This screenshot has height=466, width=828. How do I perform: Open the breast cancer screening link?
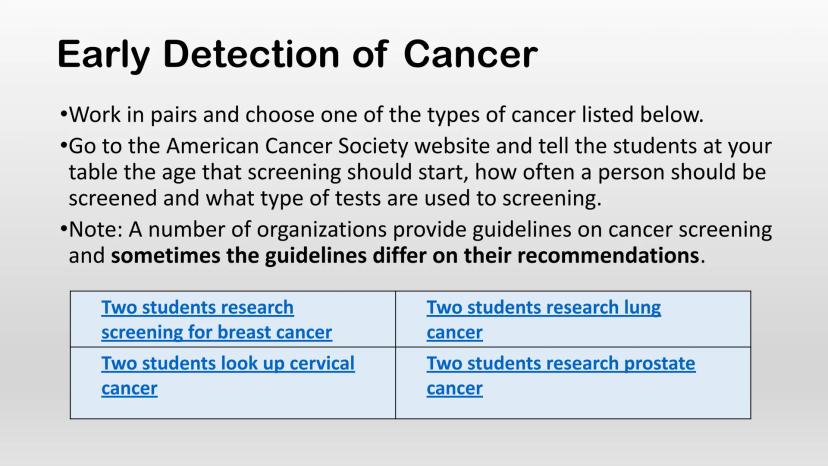216,320
